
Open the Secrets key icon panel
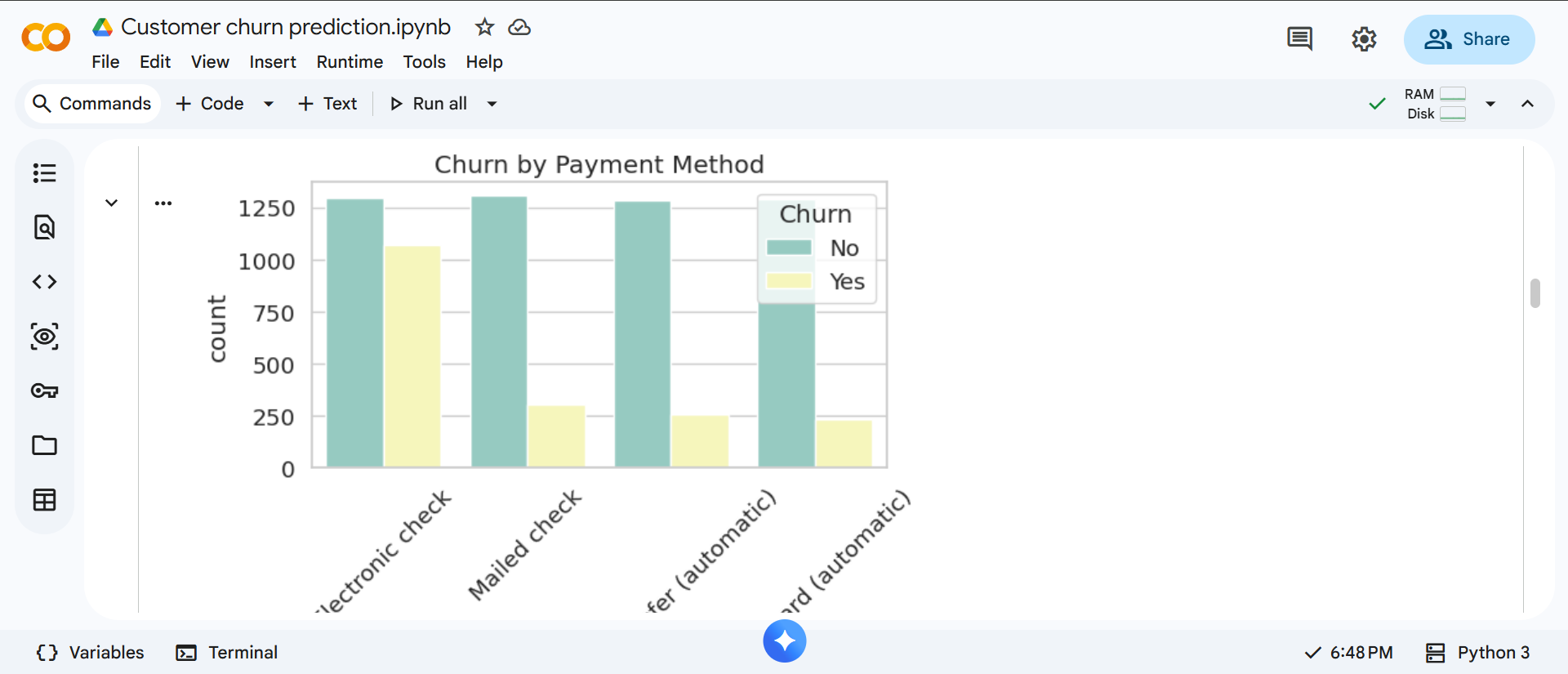pos(44,391)
